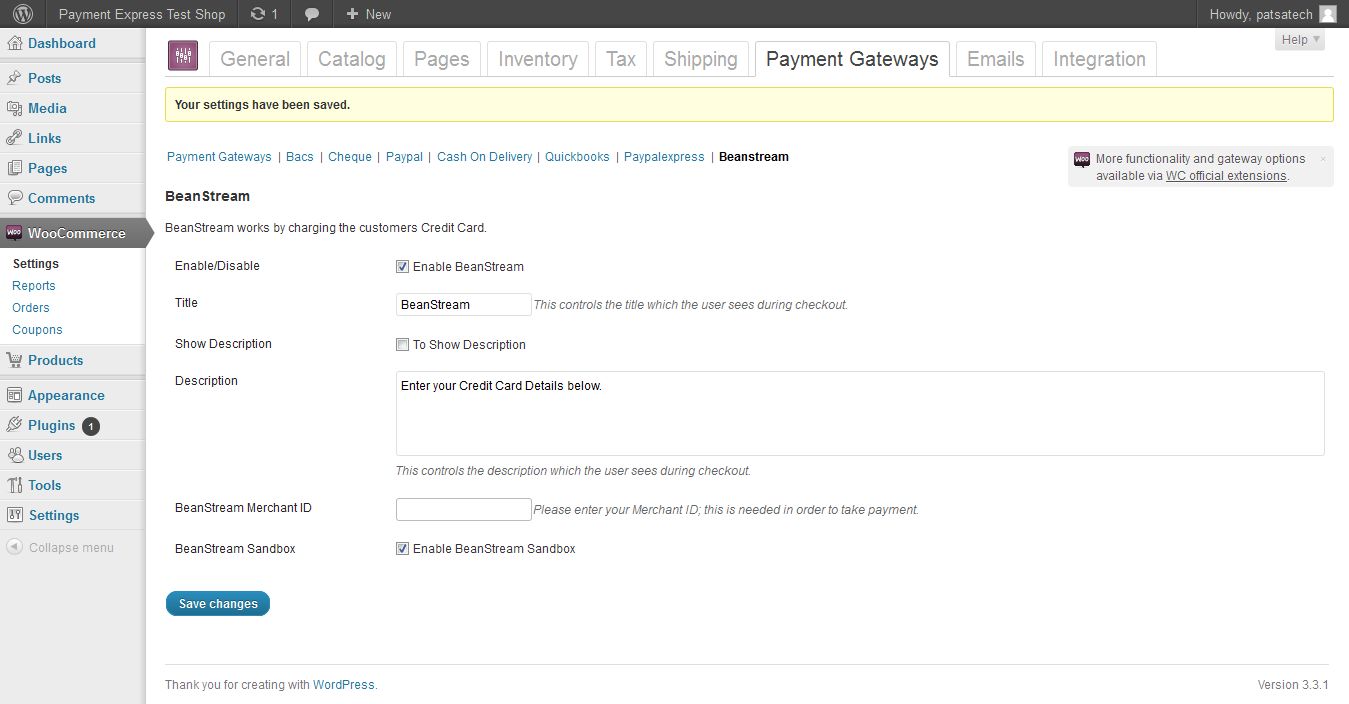1349x704 pixels.
Task: Select the Payment Gateways tab
Action: 852,59
